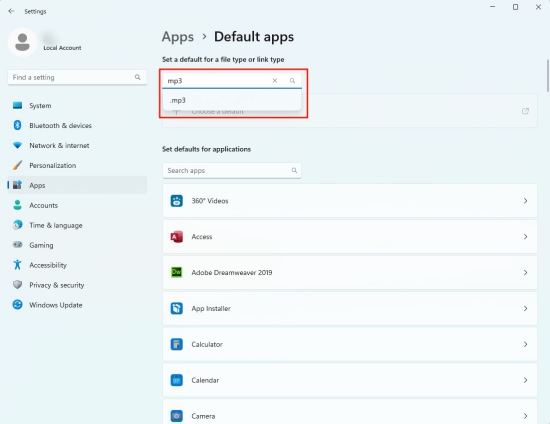Click the App Installer icon
Image resolution: width=550 pixels, height=424 pixels.
(176, 308)
